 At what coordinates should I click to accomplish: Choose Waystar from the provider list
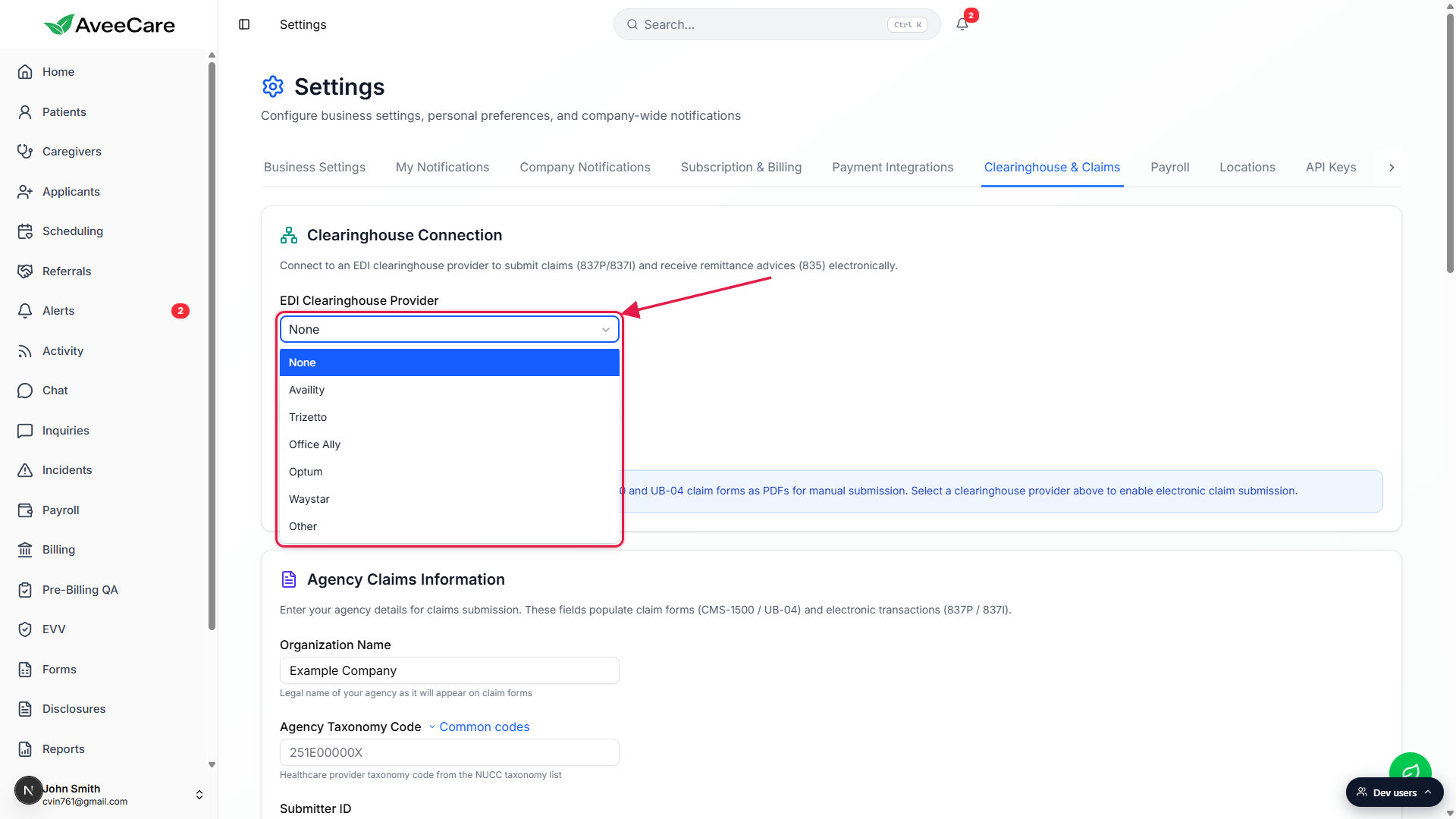[x=450, y=499]
